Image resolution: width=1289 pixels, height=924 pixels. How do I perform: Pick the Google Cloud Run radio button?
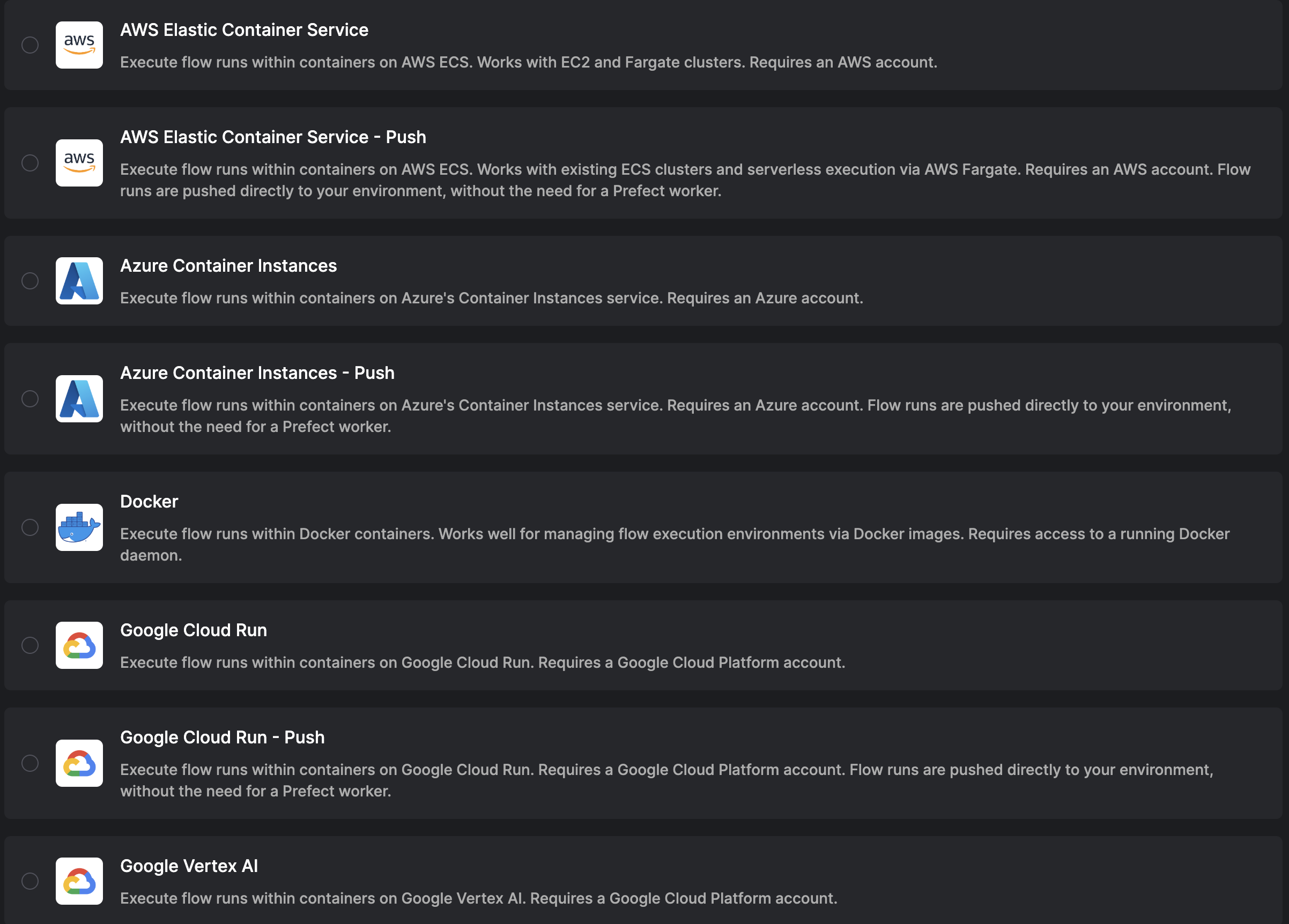[30, 645]
